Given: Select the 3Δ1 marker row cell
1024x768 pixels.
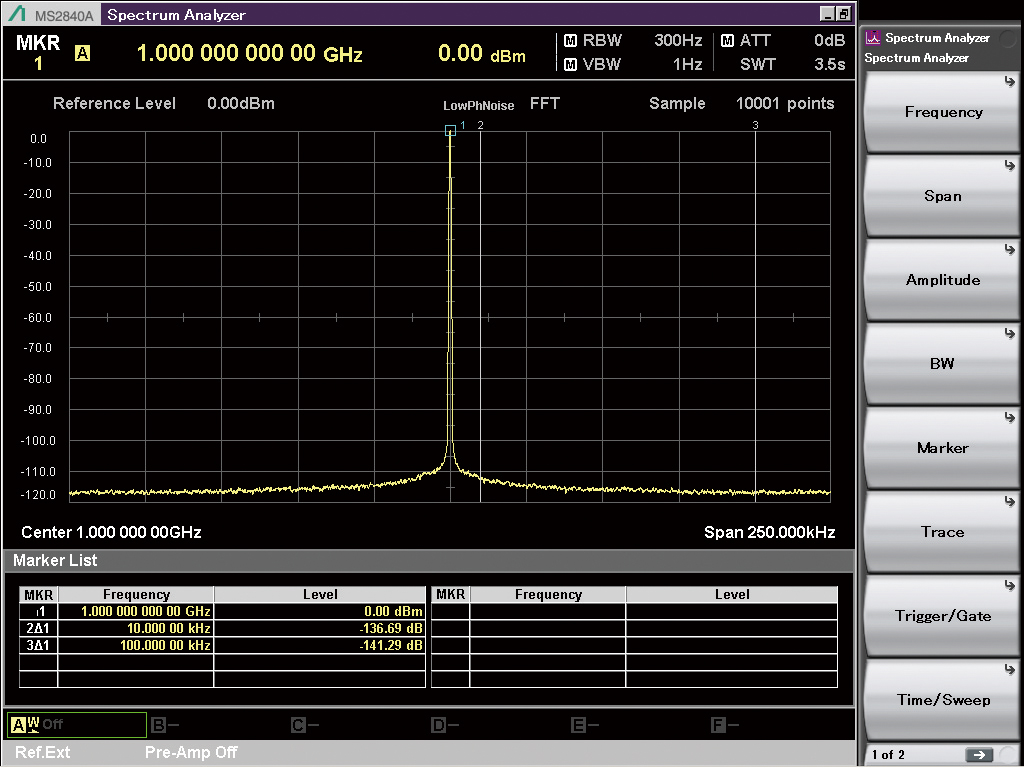Looking at the screenshot, I should click(39, 645).
